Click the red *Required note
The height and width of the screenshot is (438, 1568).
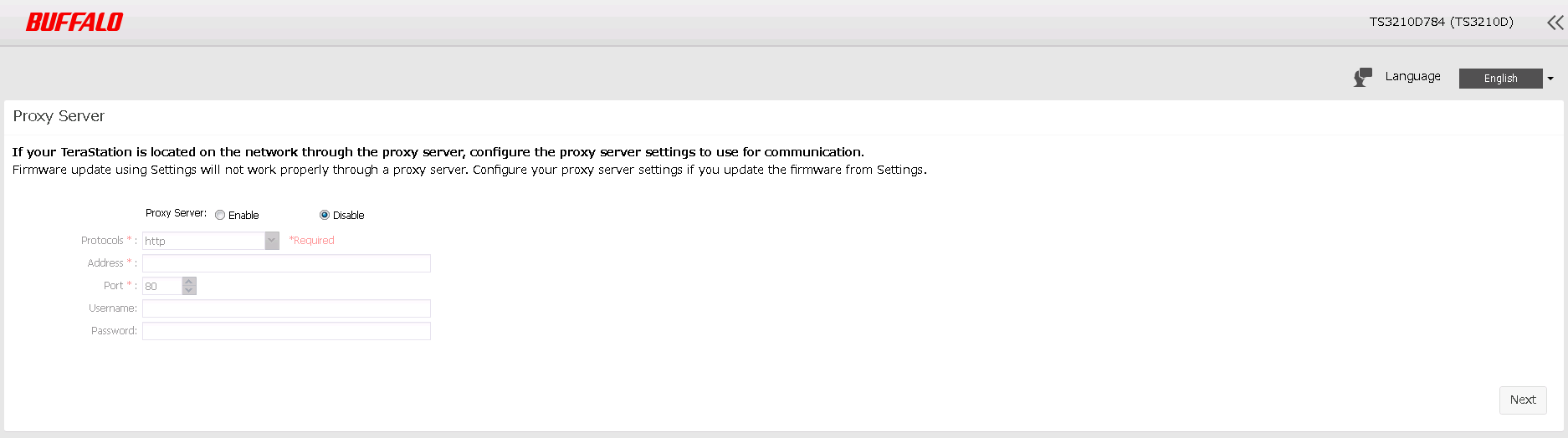[x=311, y=241]
